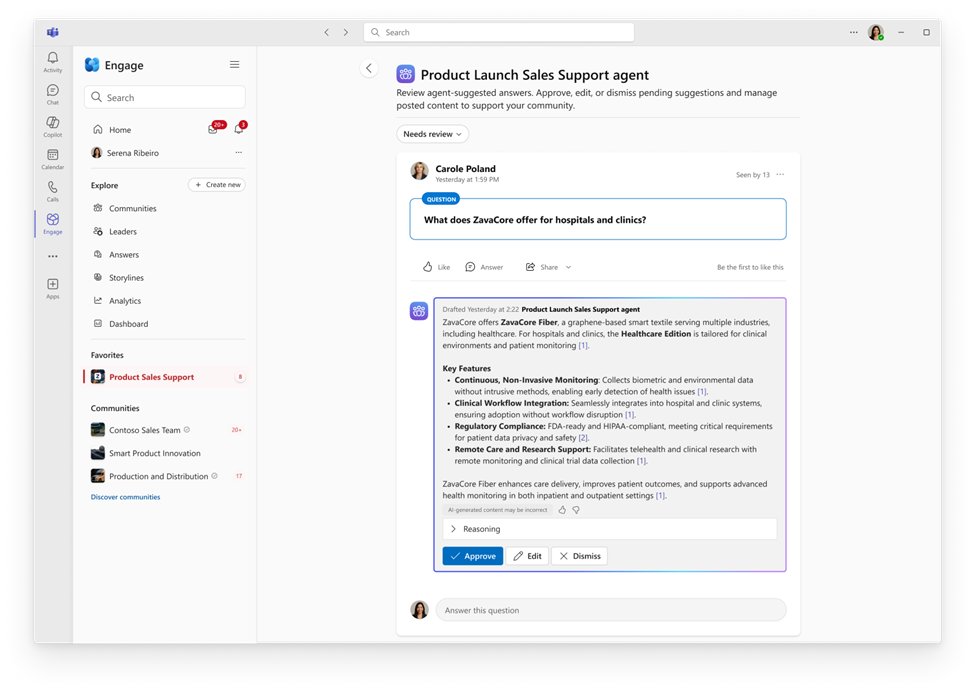Open more options on Carole Poland's post

tap(780, 175)
